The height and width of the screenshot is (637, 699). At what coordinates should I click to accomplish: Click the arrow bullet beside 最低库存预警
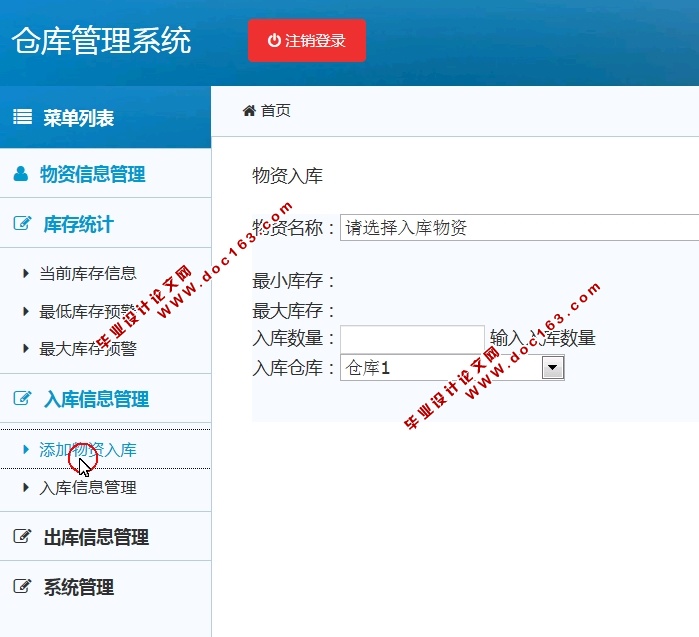coord(26,311)
